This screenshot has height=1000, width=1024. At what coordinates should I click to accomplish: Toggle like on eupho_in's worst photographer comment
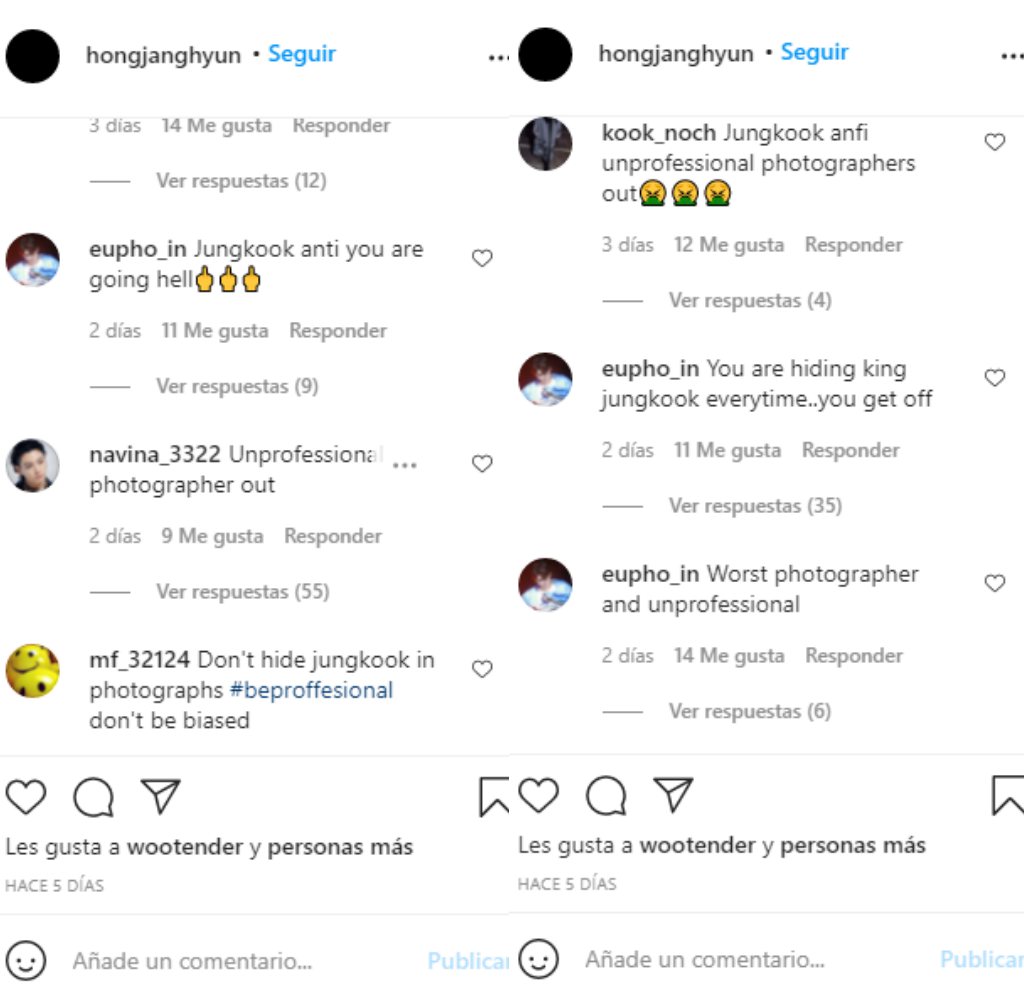pyautogui.click(x=995, y=583)
